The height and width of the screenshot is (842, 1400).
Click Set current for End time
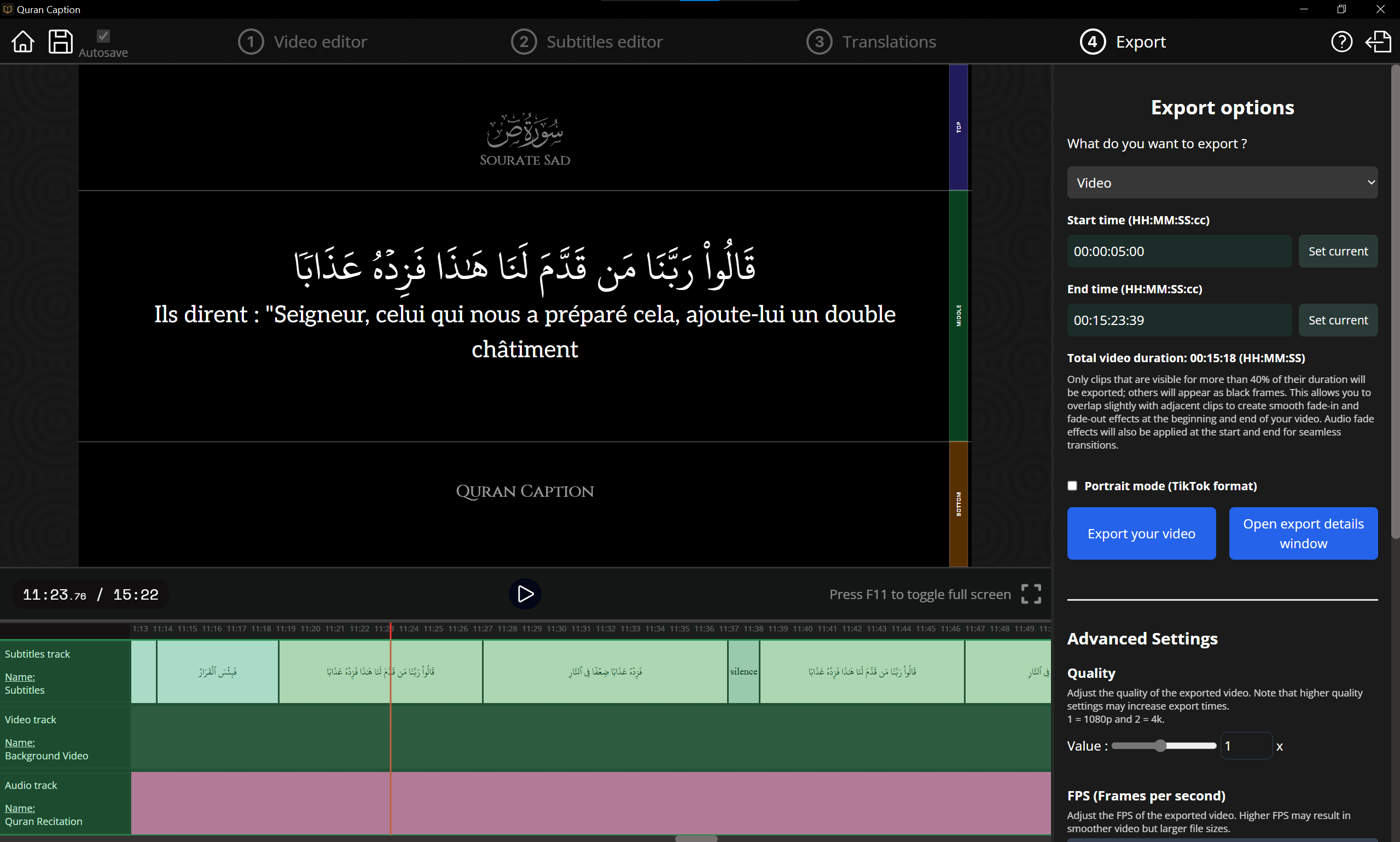[1338, 320]
